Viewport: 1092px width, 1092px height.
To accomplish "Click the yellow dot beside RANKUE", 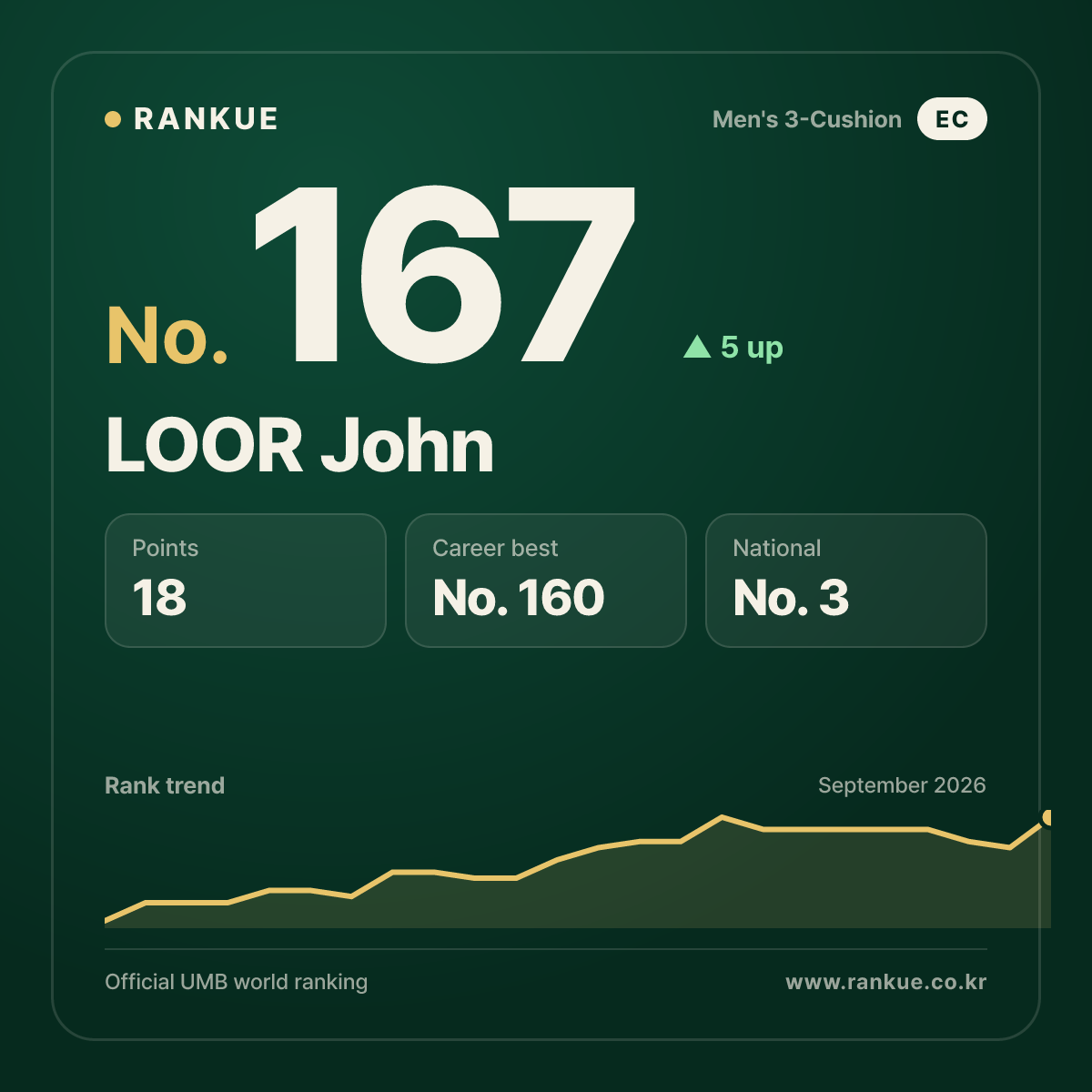I will 113,119.
